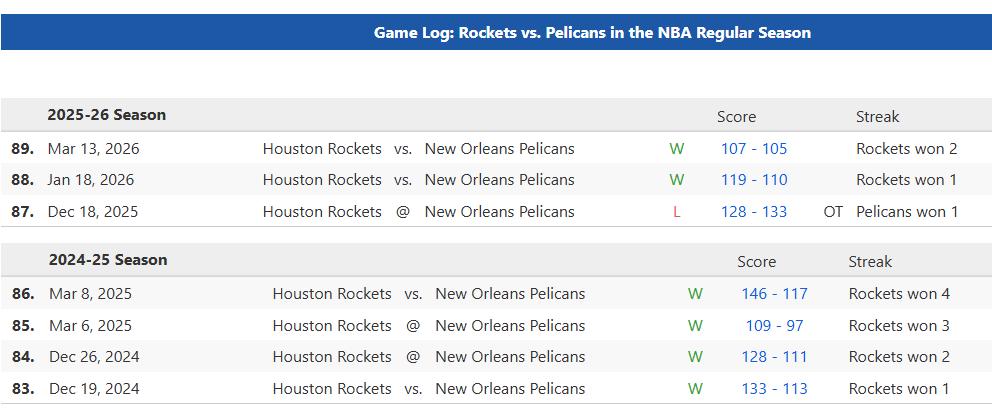Click the Mar 13, 2026 game date

pyautogui.click(x=93, y=149)
